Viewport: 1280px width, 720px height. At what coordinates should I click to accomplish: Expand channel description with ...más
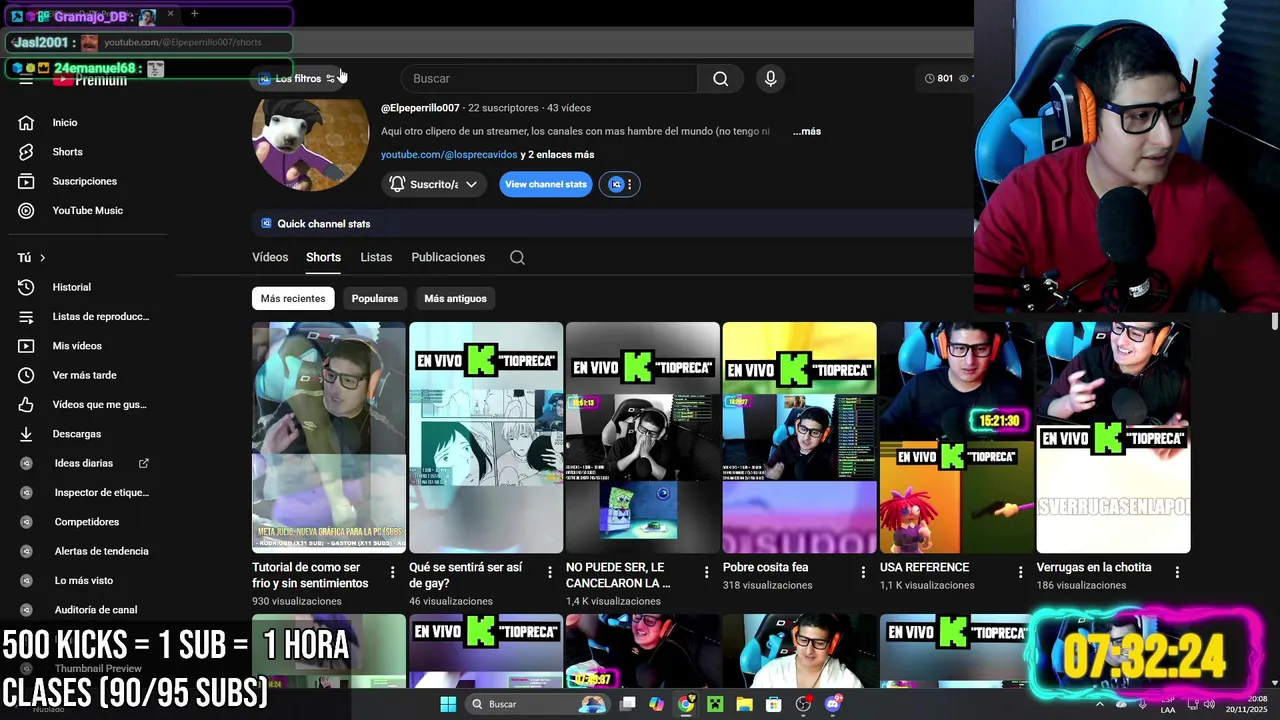[807, 131]
